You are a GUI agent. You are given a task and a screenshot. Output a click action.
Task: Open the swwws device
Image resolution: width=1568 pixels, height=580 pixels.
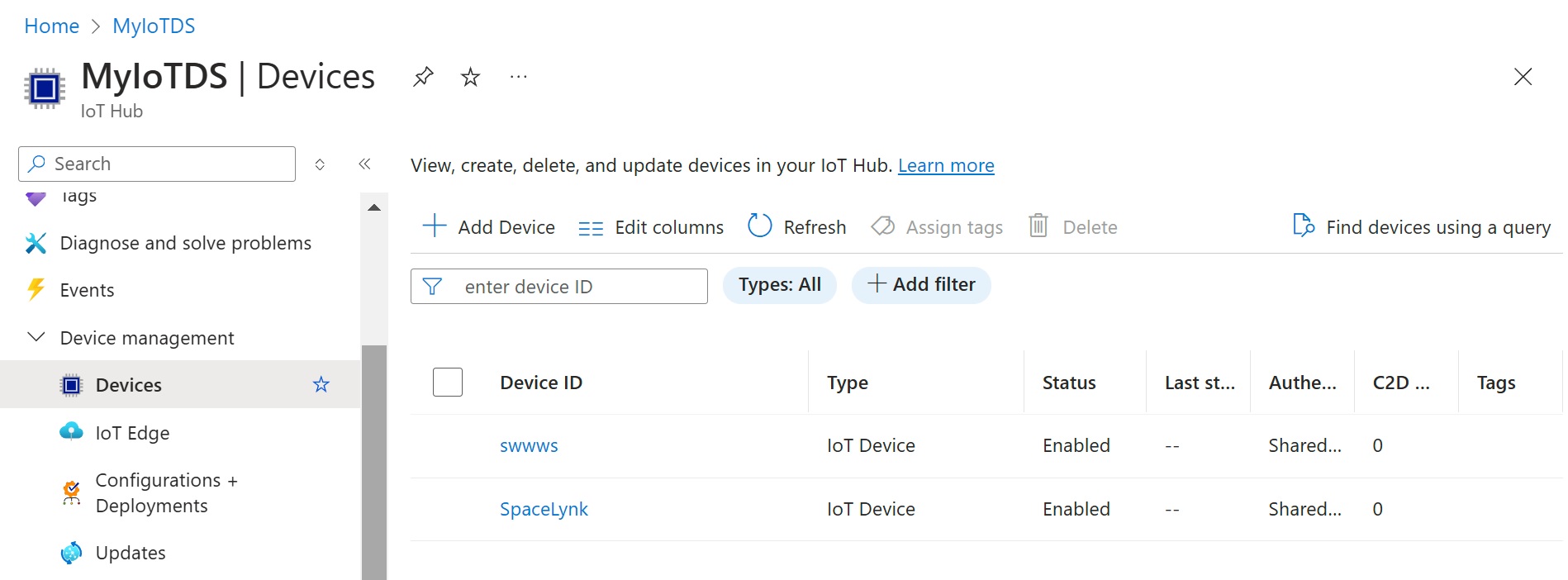[529, 445]
